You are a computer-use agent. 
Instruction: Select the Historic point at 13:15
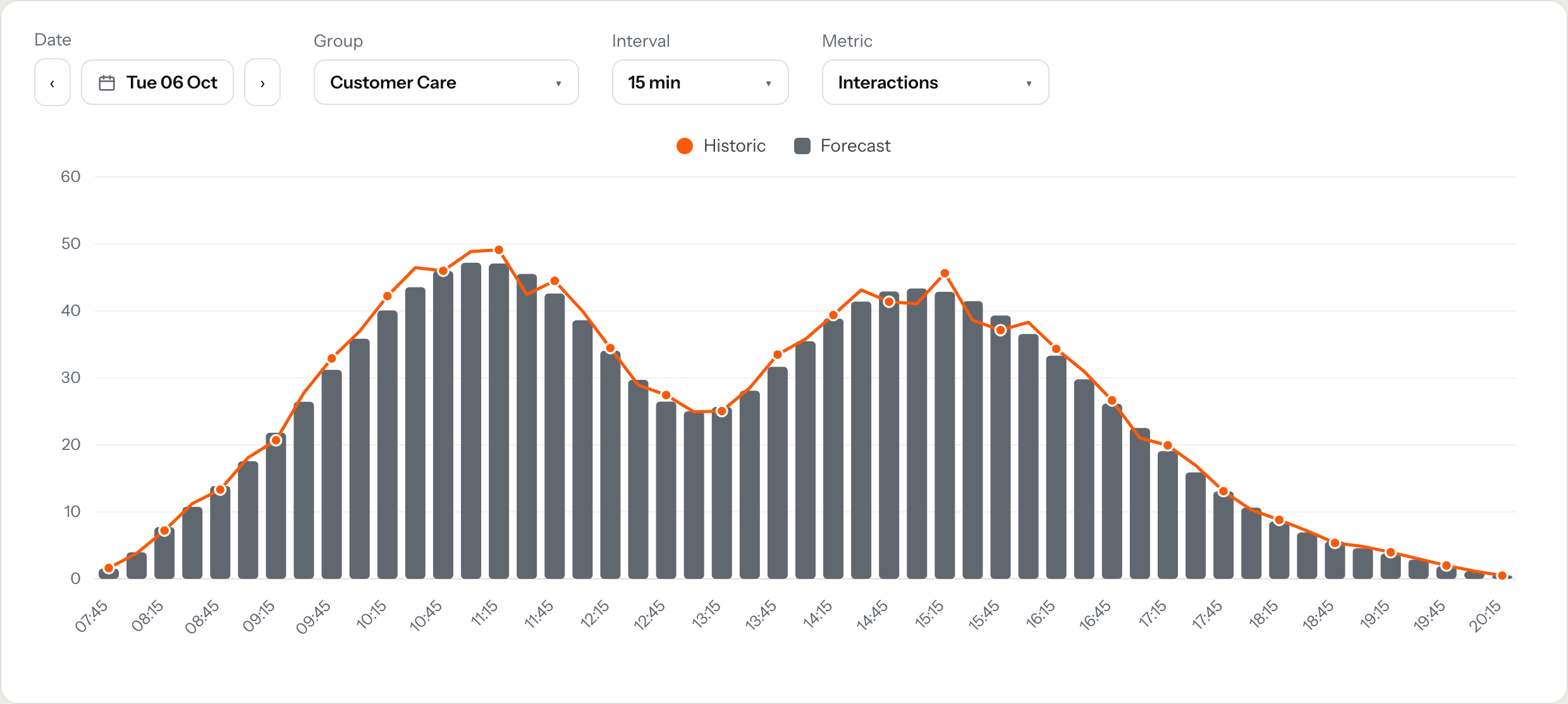(x=722, y=411)
